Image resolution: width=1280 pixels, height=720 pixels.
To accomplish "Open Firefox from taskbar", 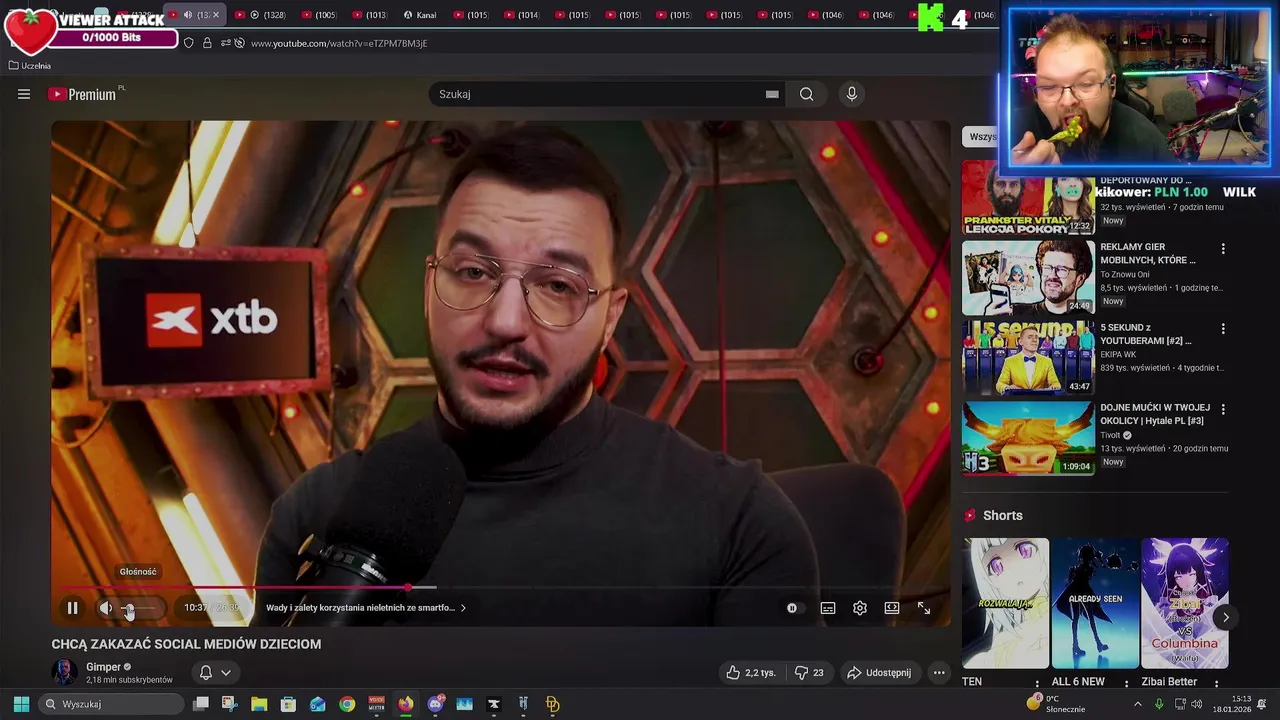I will (x=405, y=704).
